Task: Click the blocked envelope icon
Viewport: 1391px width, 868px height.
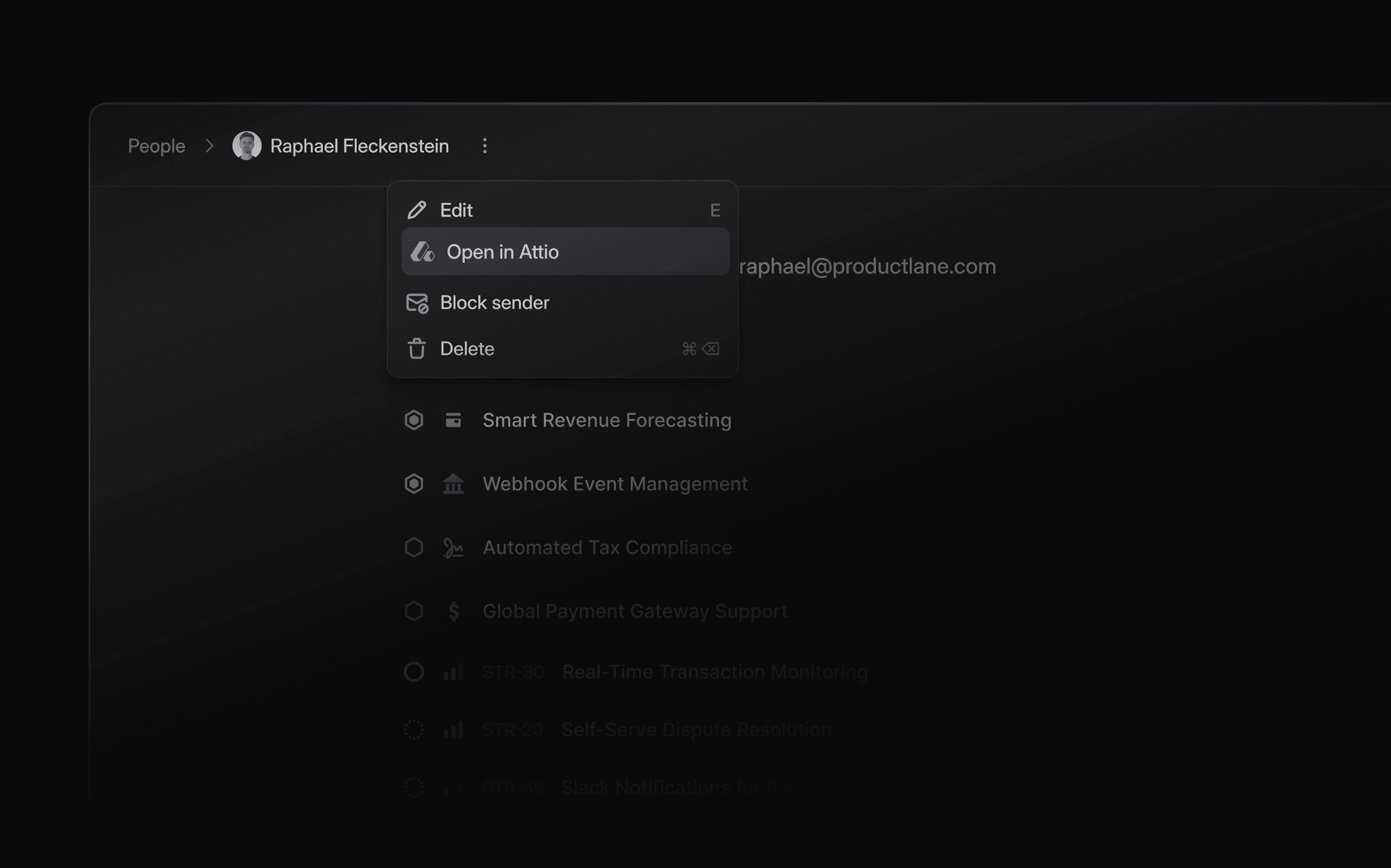Action: pyautogui.click(x=417, y=302)
